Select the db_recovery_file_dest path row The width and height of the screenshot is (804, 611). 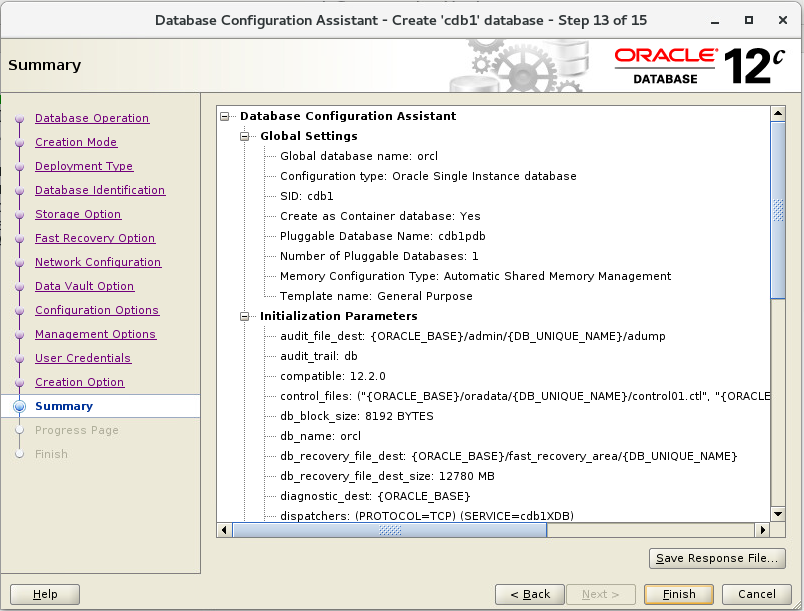[x=508, y=456]
